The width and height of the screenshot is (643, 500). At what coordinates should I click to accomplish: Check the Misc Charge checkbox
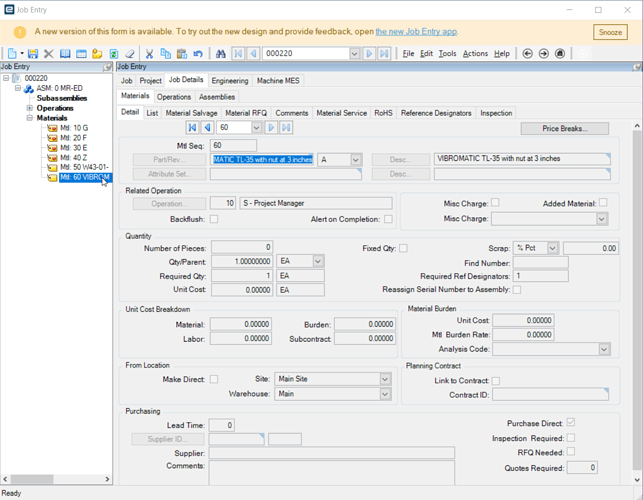pos(495,203)
